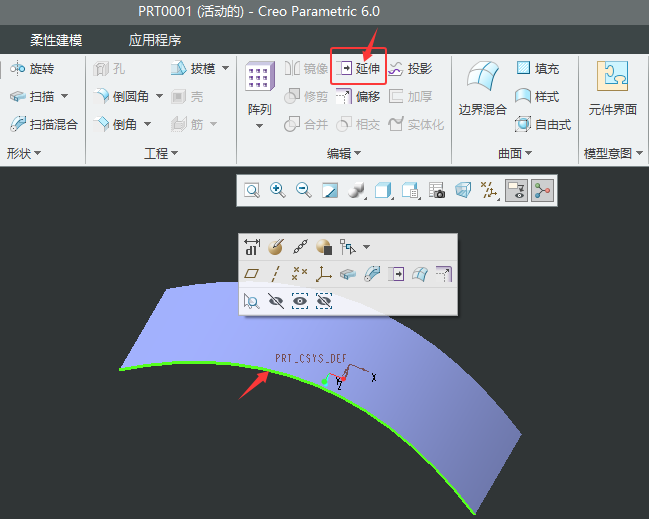Open the saved orientations cube icon

(x=410, y=191)
